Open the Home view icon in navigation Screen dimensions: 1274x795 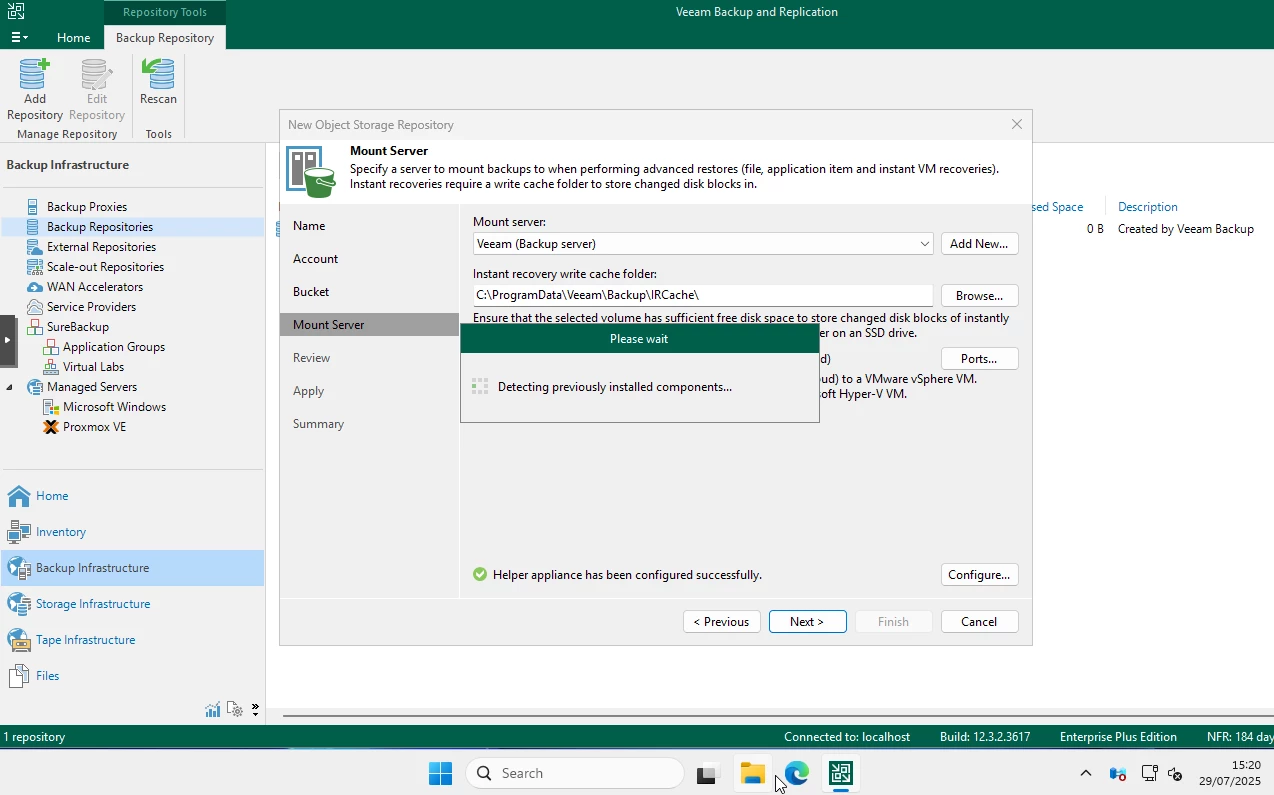click(19, 496)
